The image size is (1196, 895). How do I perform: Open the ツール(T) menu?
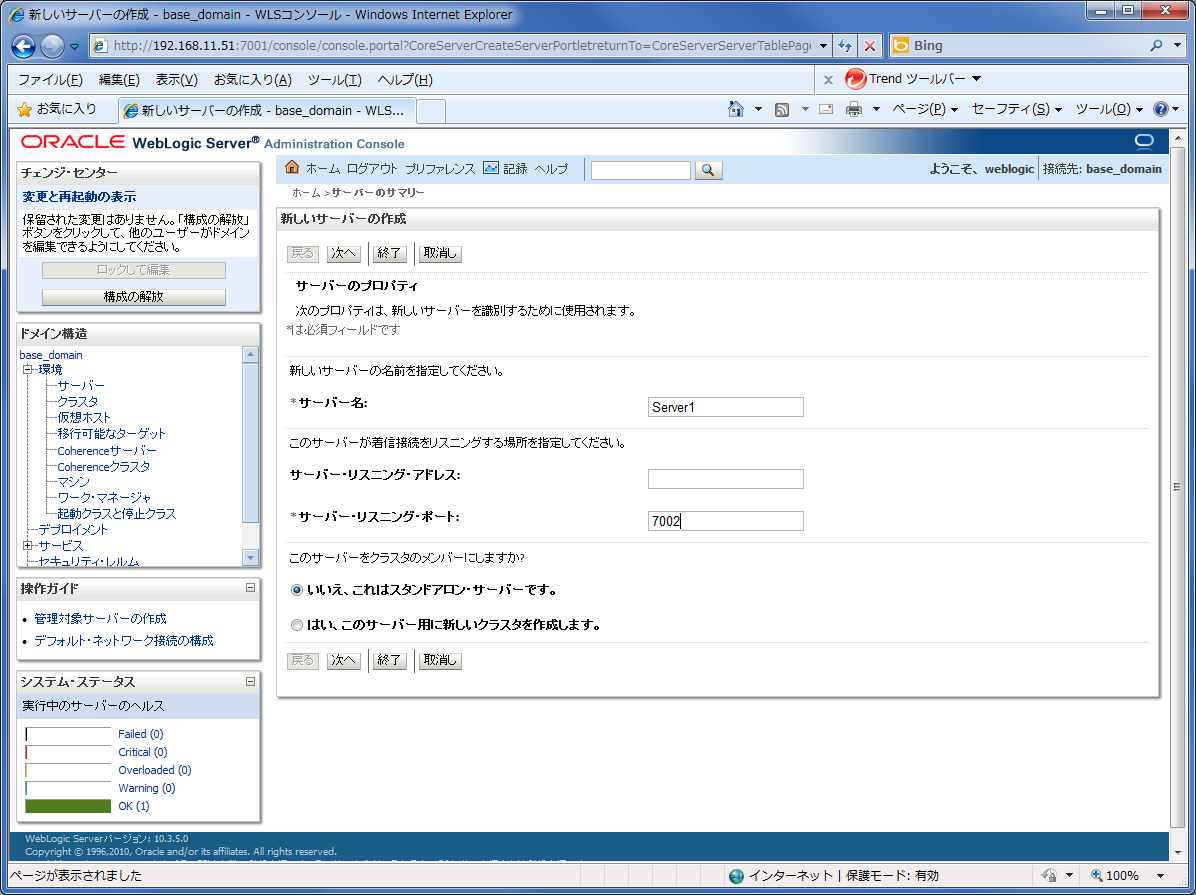334,79
